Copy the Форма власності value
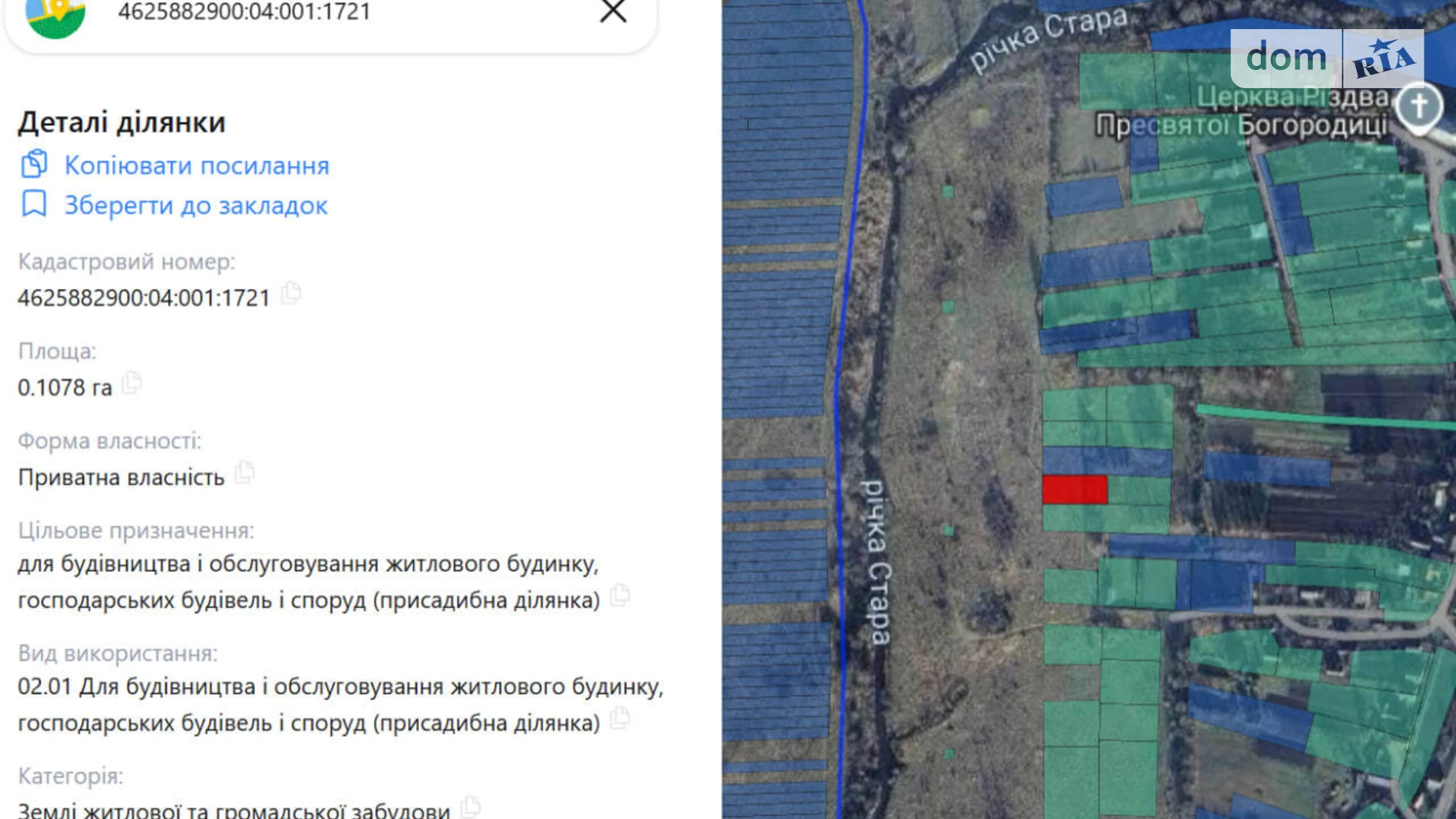 click(x=245, y=472)
